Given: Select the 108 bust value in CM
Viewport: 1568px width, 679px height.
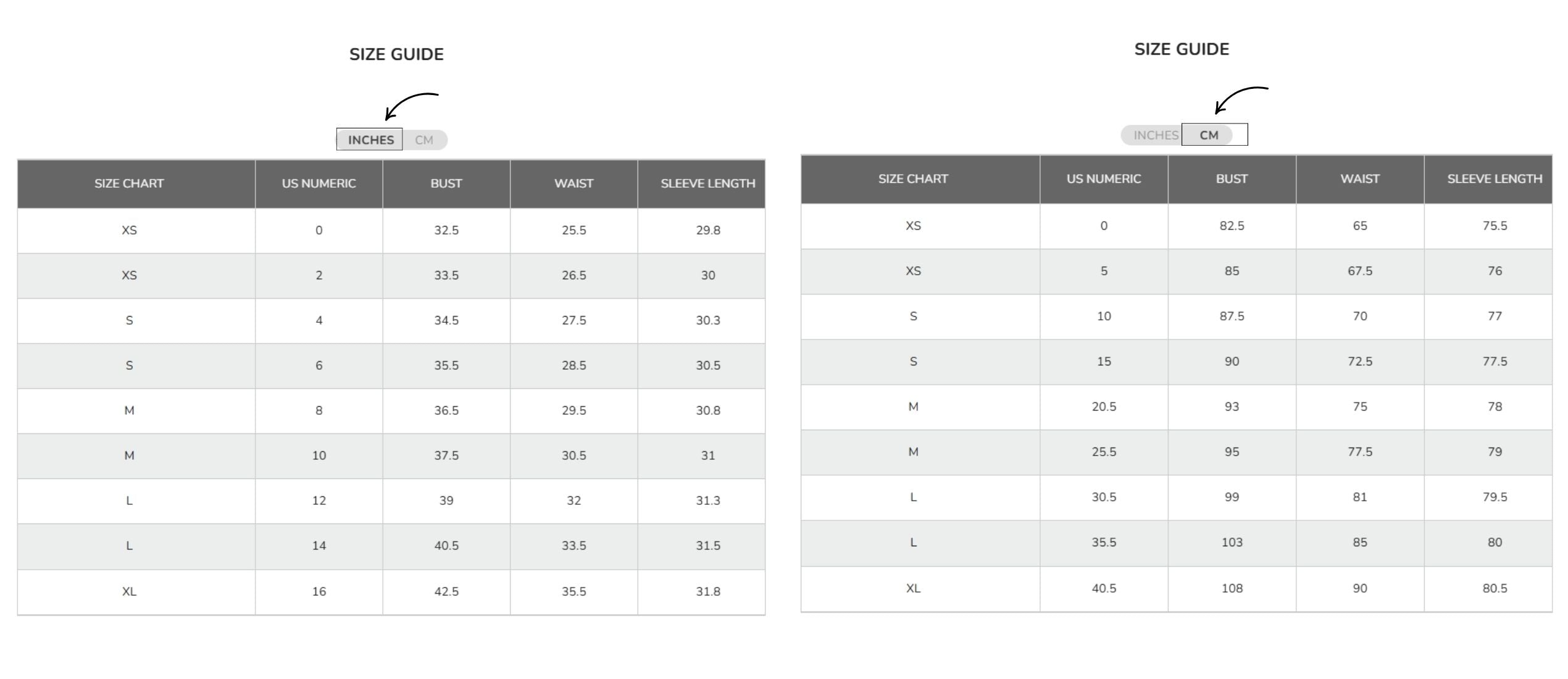Looking at the screenshot, I should tap(1232, 588).
